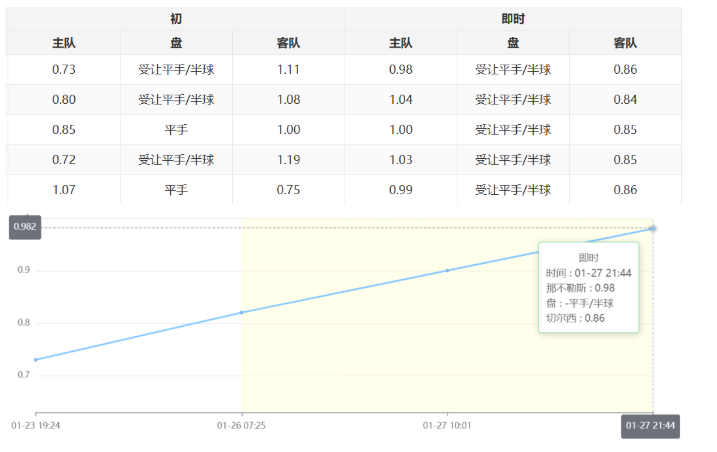Click the 1.19 initial away odds cell
717x452 pixels.
(288, 160)
